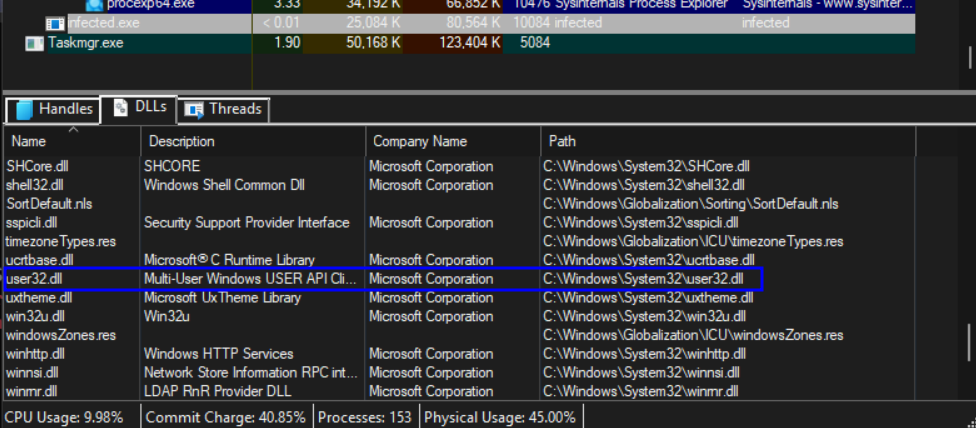Image resolution: width=976 pixels, height=428 pixels.
Task: Click Taskmgr.exe PID value 5084
Action: tap(535, 44)
